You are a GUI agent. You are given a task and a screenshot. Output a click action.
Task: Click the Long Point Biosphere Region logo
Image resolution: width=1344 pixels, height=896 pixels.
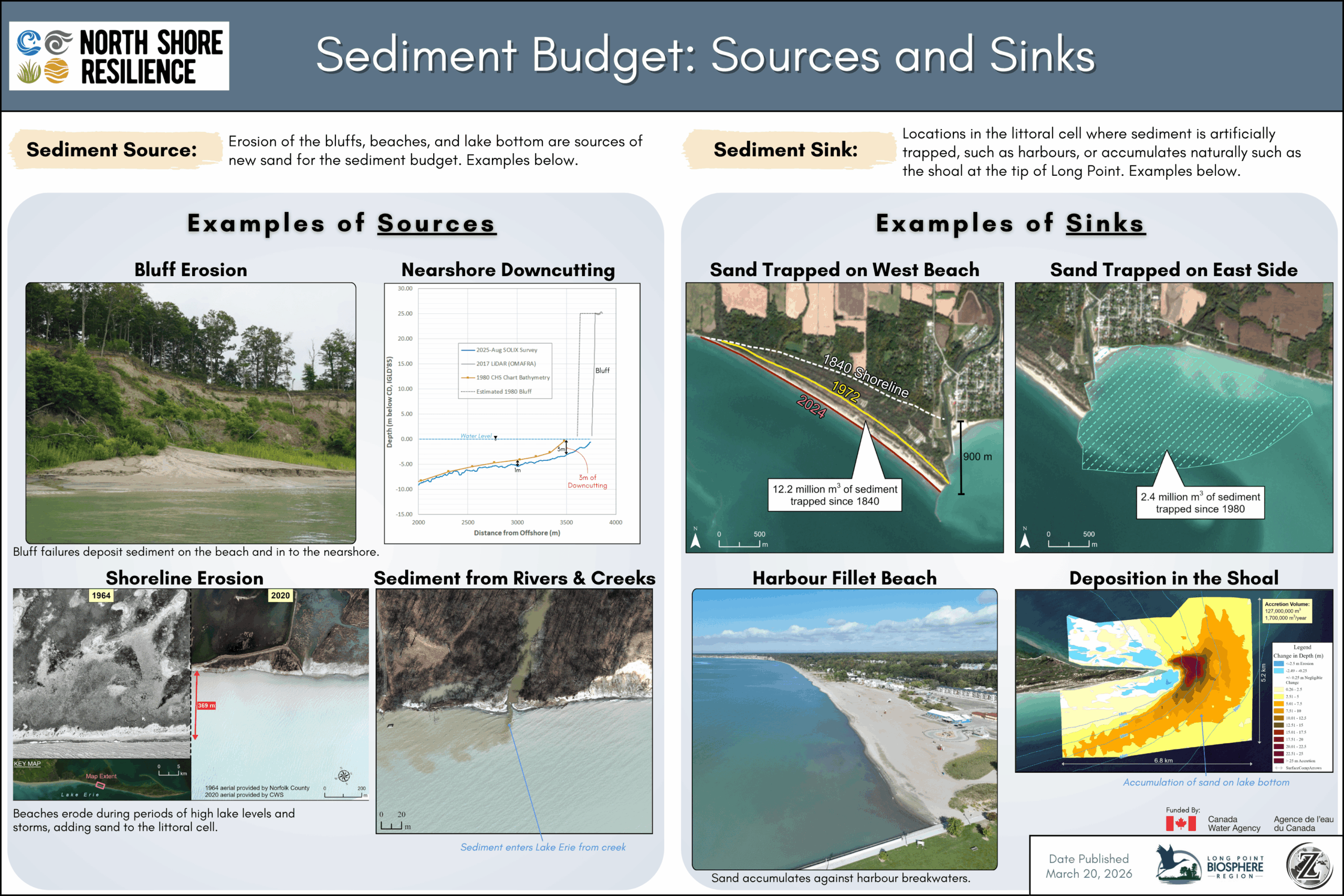pyautogui.click(x=1209, y=865)
